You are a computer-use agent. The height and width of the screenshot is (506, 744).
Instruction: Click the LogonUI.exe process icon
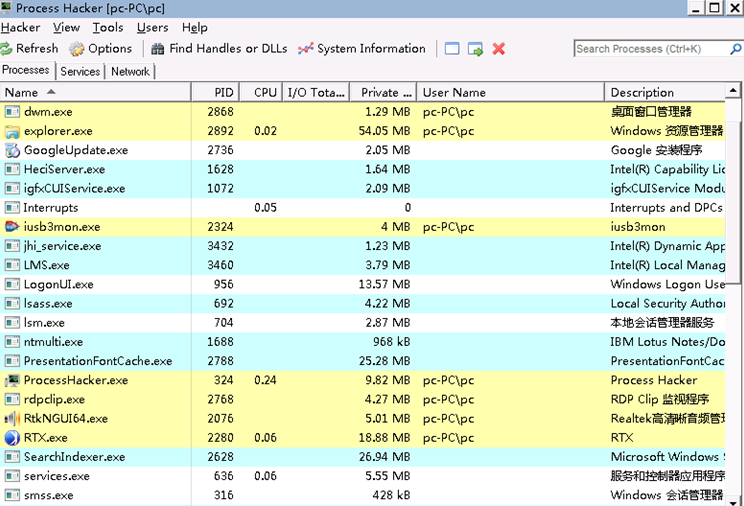point(12,284)
